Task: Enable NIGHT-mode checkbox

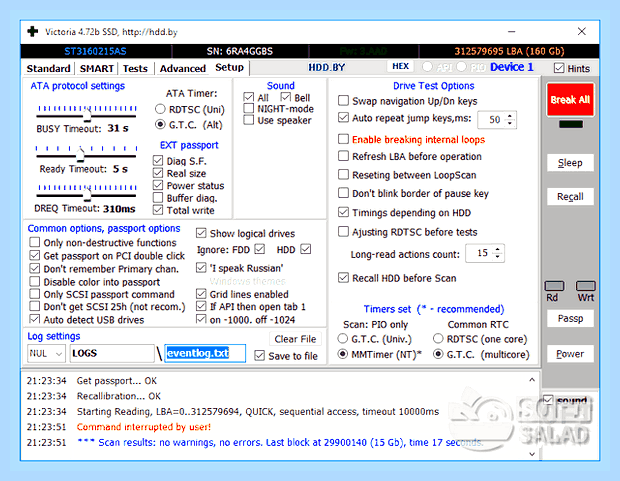Action: (x=249, y=108)
